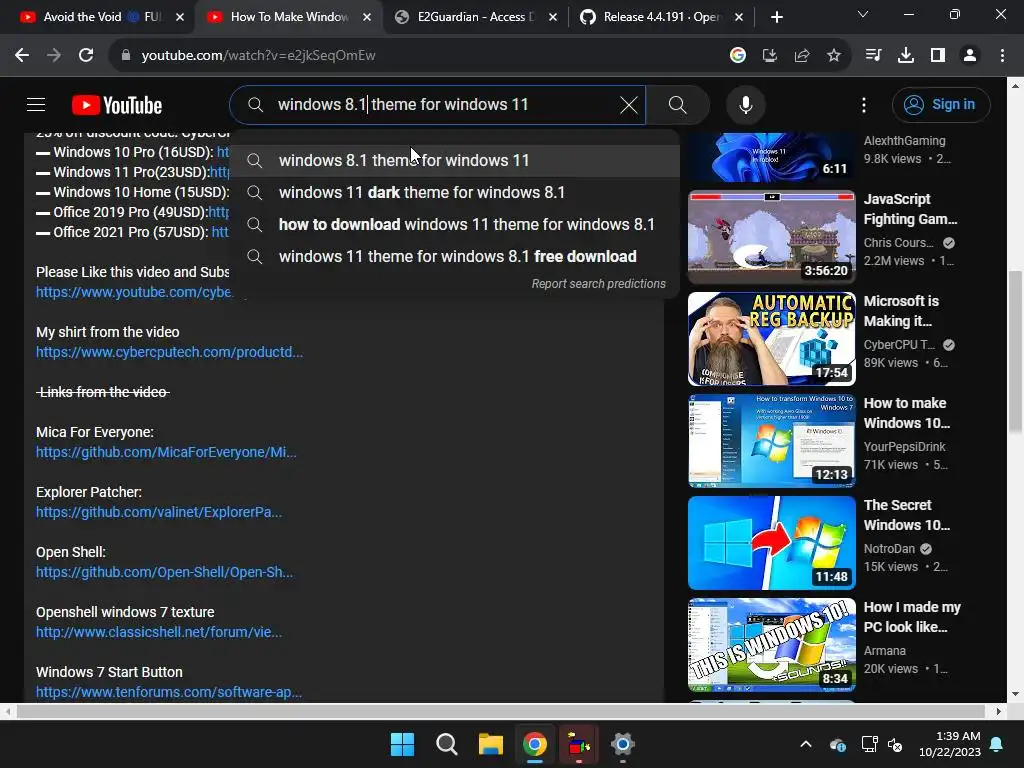Open the Office 2021 Pro (57USD) link
The image size is (1024, 768).
click(220, 232)
